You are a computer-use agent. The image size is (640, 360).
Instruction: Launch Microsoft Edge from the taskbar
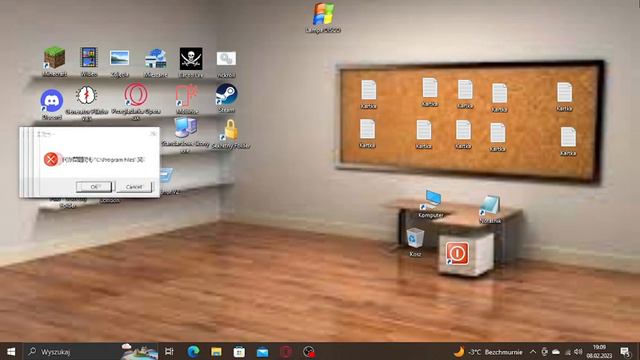click(x=193, y=351)
